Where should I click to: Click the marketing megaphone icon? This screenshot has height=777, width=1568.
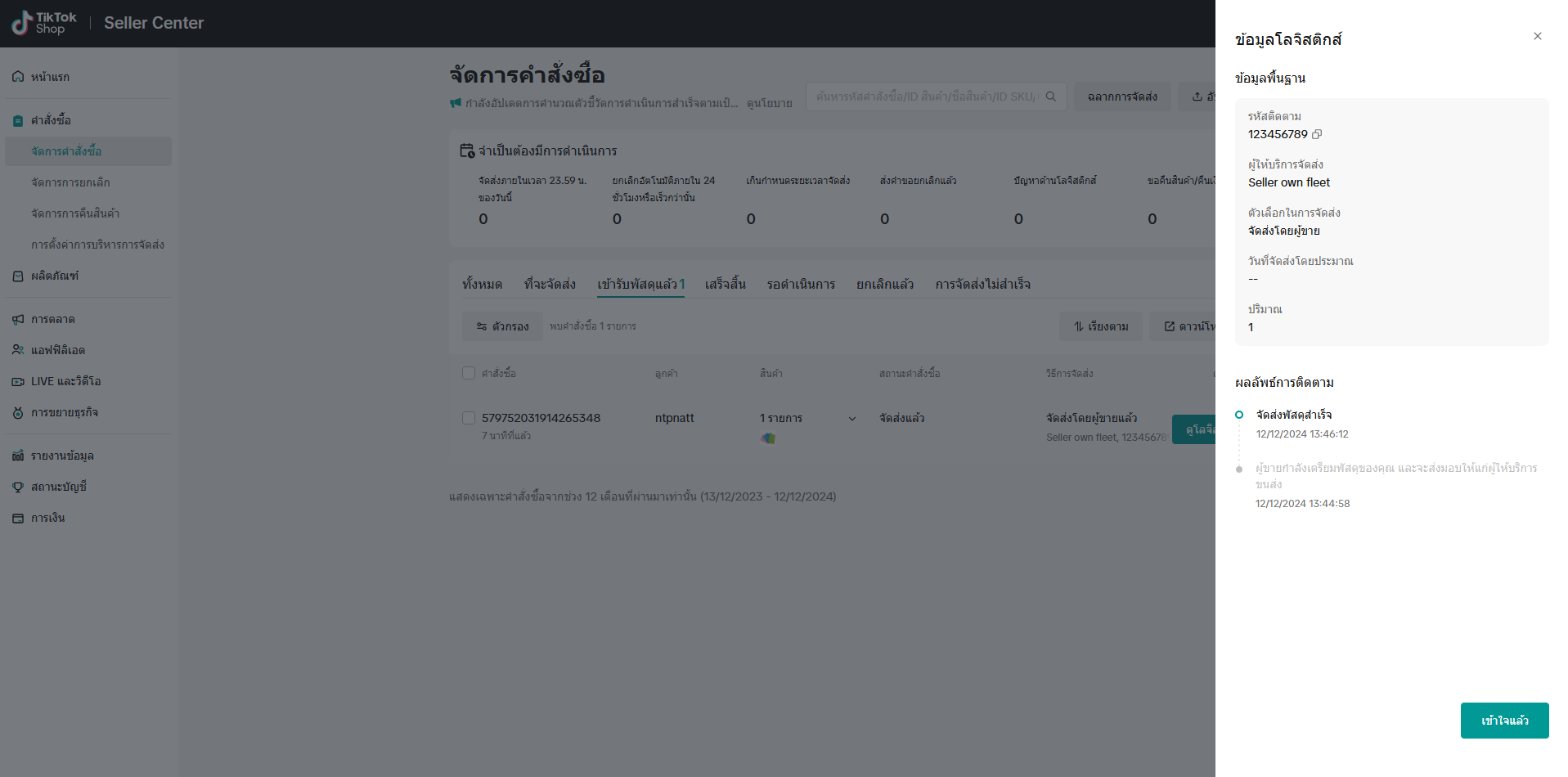[x=18, y=319]
